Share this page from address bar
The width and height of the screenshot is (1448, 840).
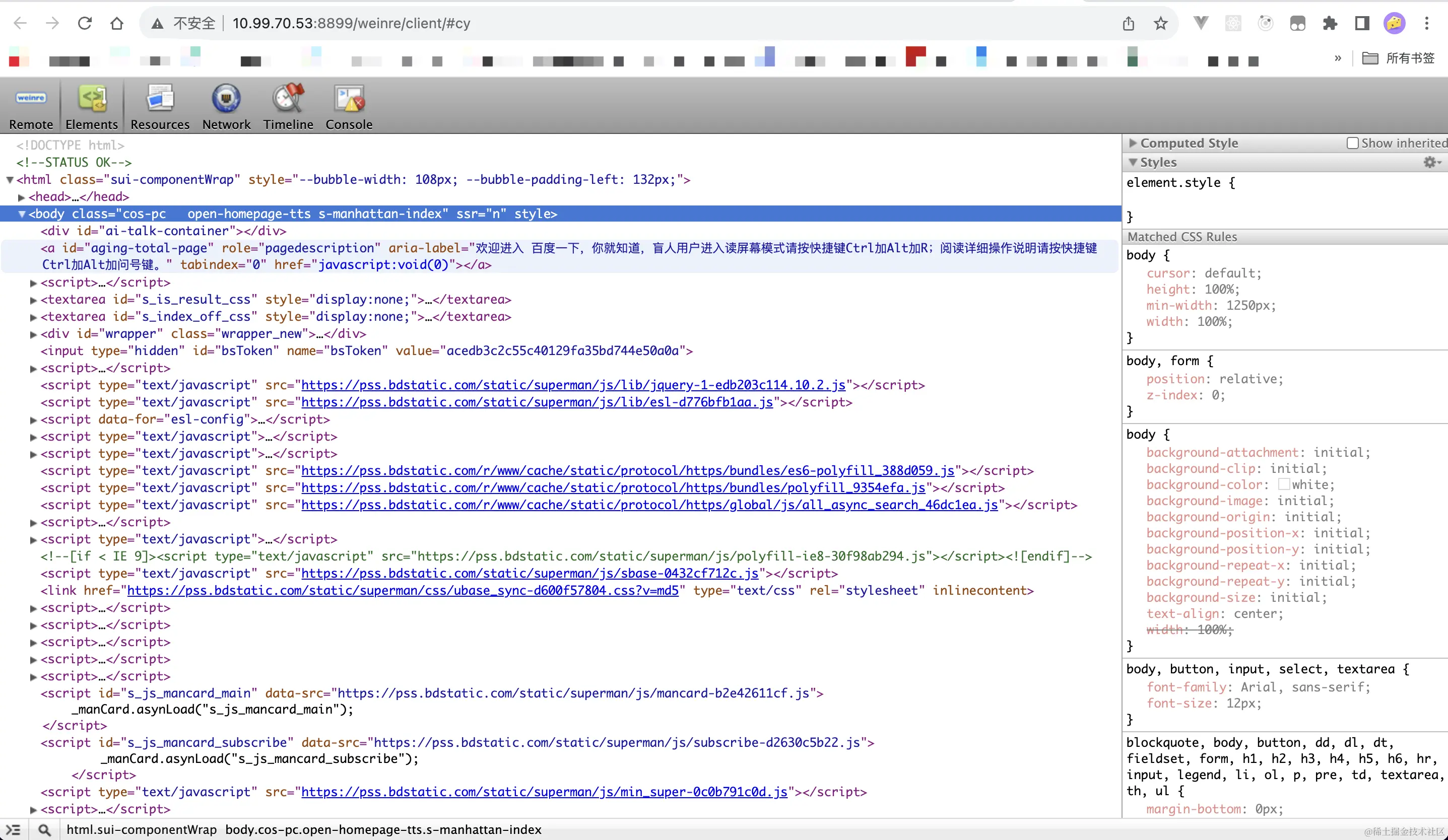click(1129, 24)
